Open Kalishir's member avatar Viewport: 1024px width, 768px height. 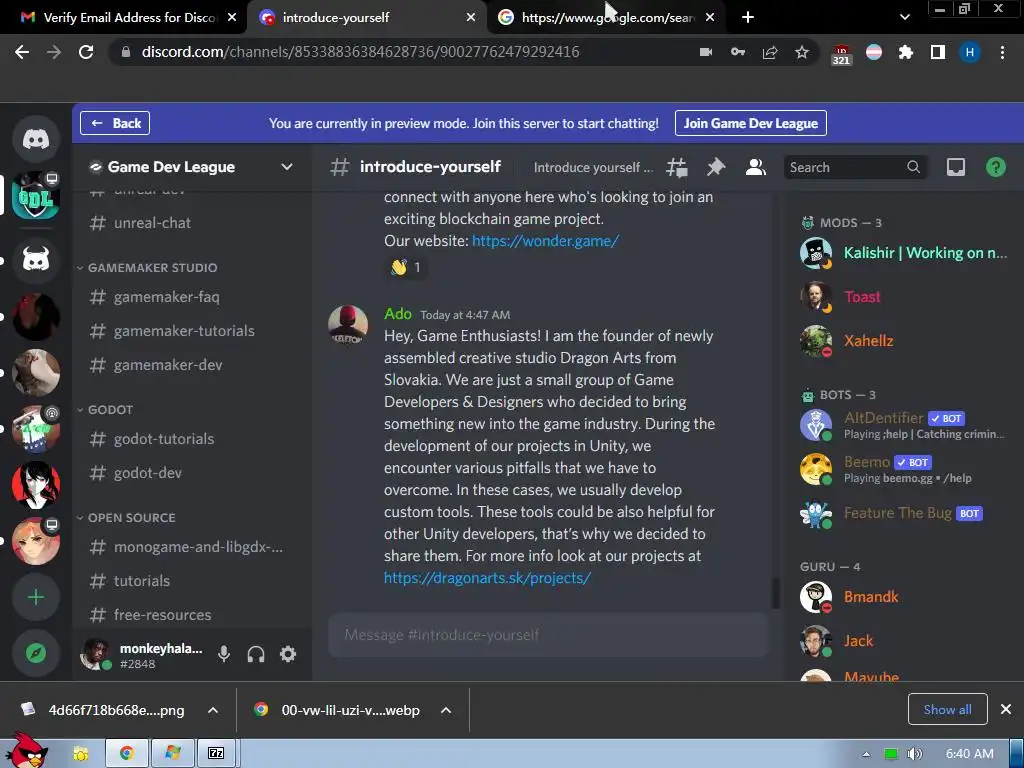tap(816, 253)
